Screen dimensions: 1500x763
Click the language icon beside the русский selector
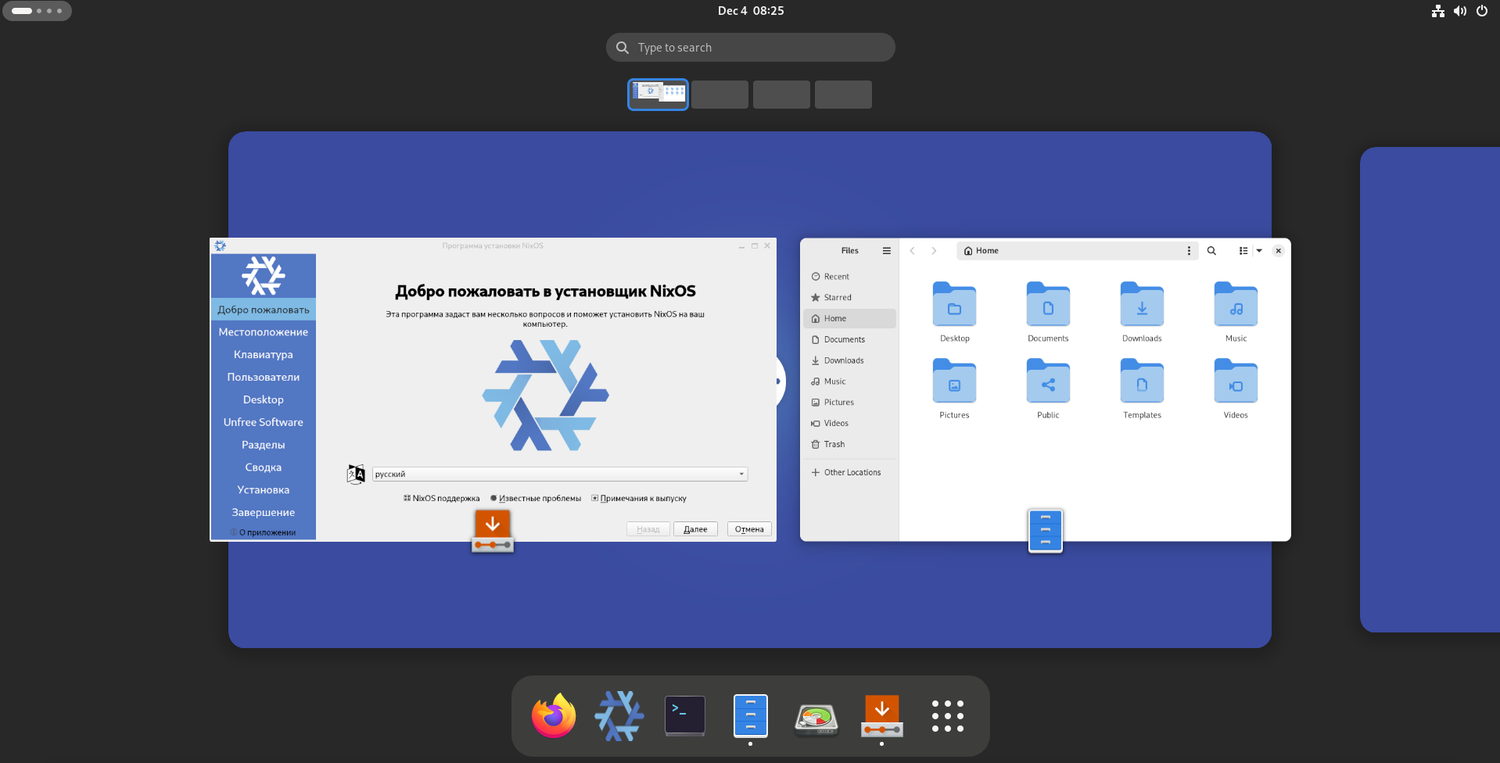(x=356, y=474)
